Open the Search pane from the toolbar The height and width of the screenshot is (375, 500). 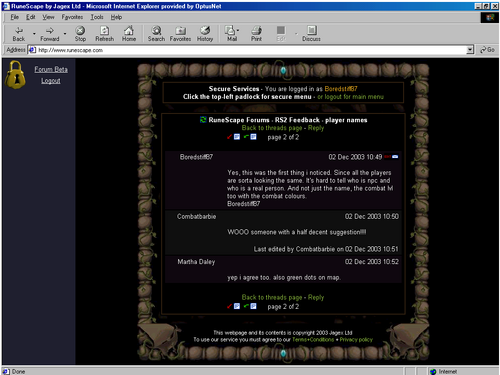156,34
